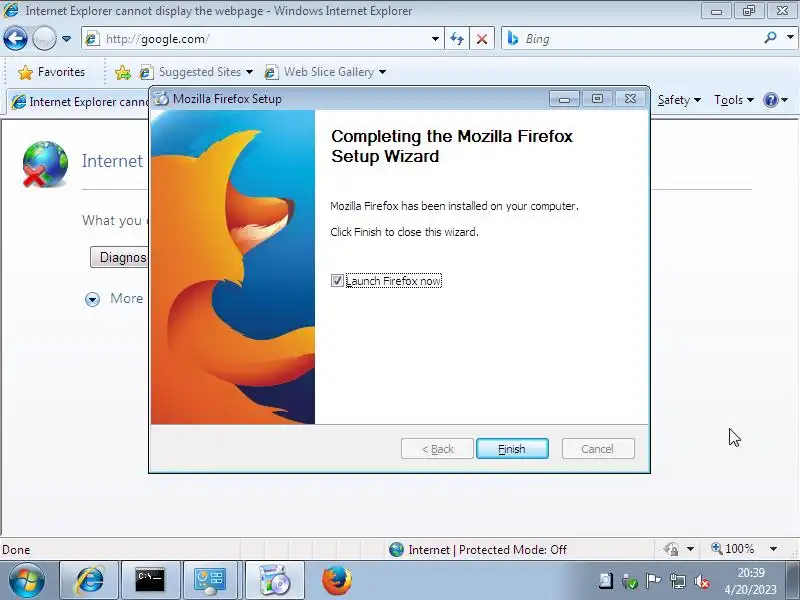Open the Windows Start orb
Screen dimensions: 800x600
pos(27,580)
